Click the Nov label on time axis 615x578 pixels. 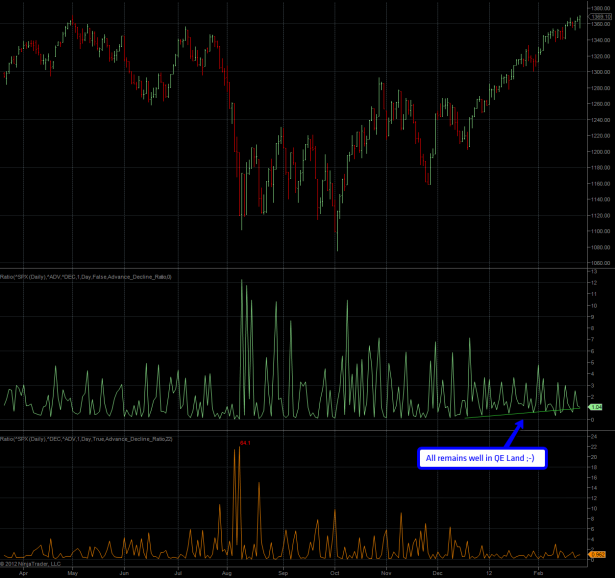(x=386, y=573)
